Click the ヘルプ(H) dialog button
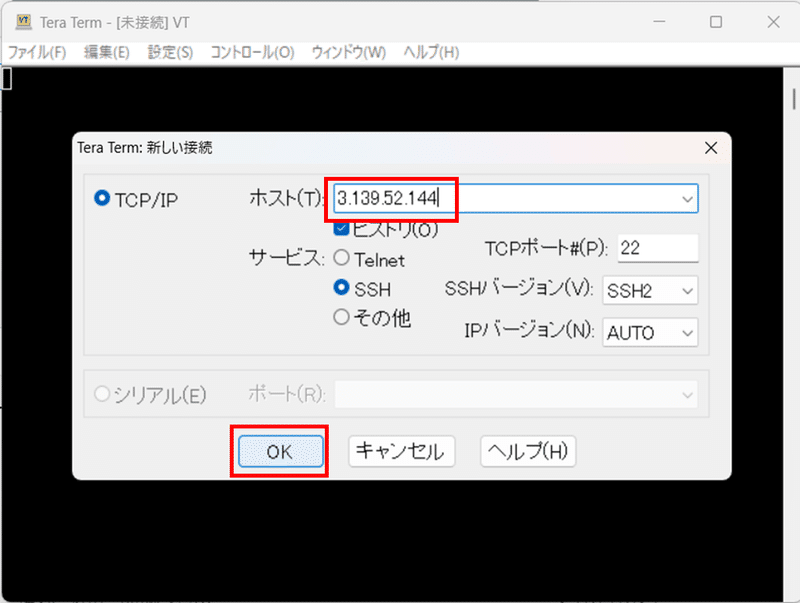 [x=528, y=451]
